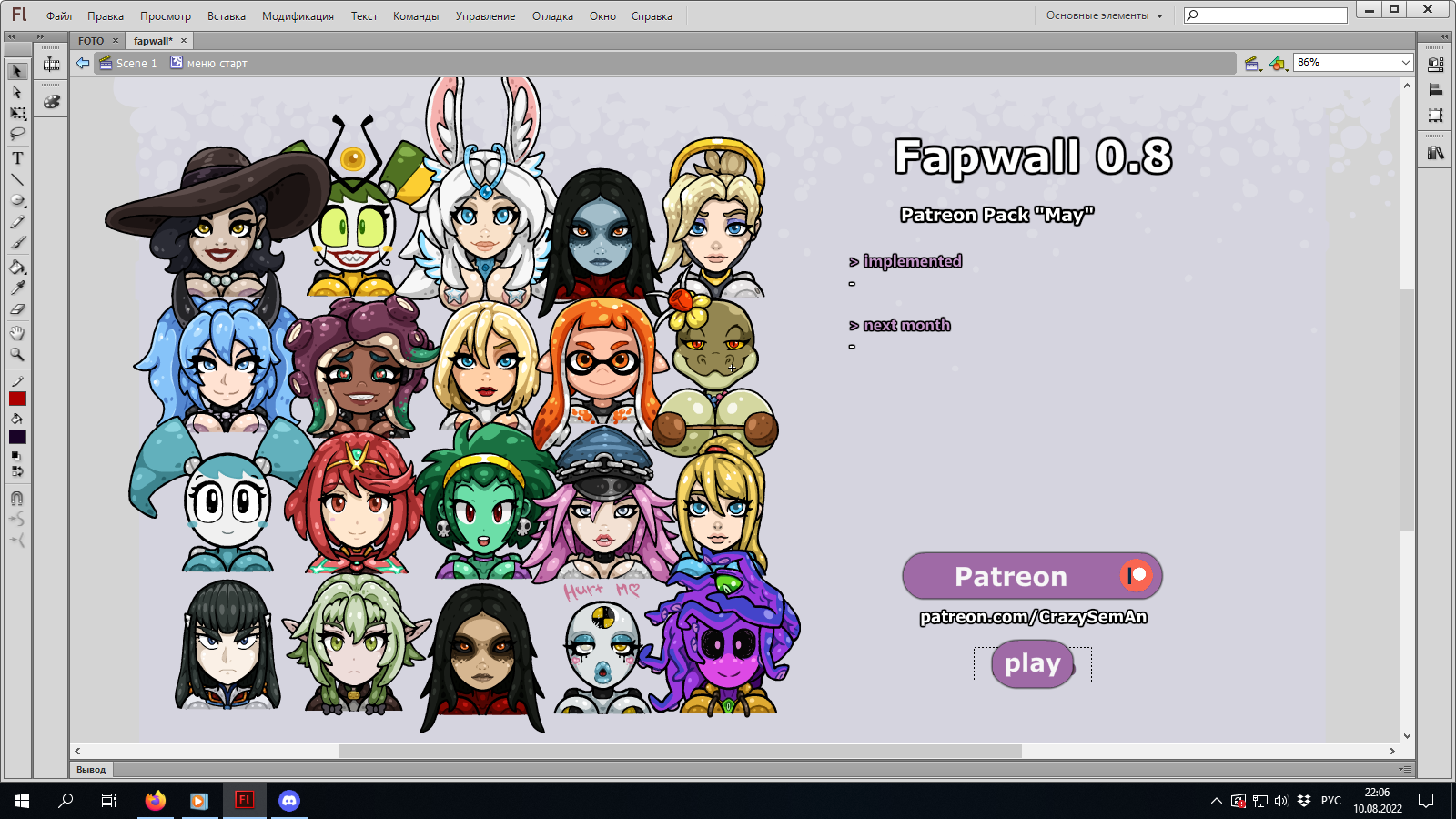Select the Free Transform tool
1456x819 pixels.
click(17, 113)
